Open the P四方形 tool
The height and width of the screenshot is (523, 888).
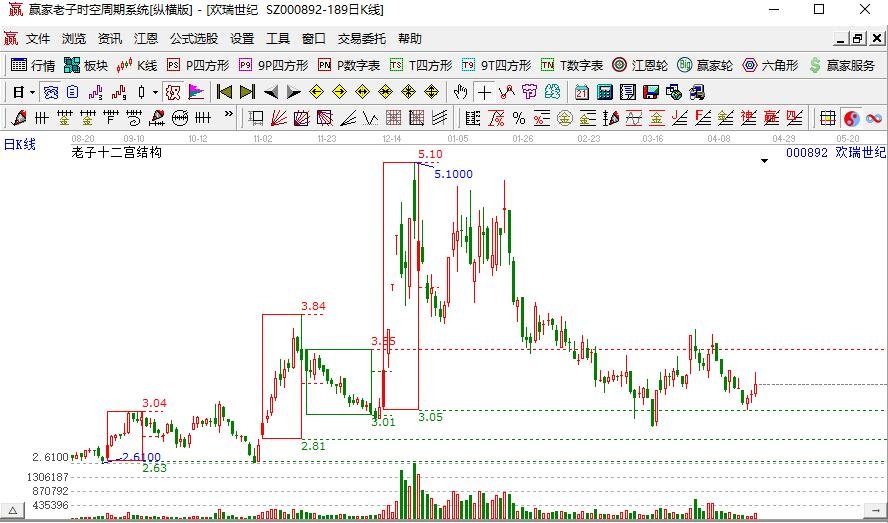[198, 65]
